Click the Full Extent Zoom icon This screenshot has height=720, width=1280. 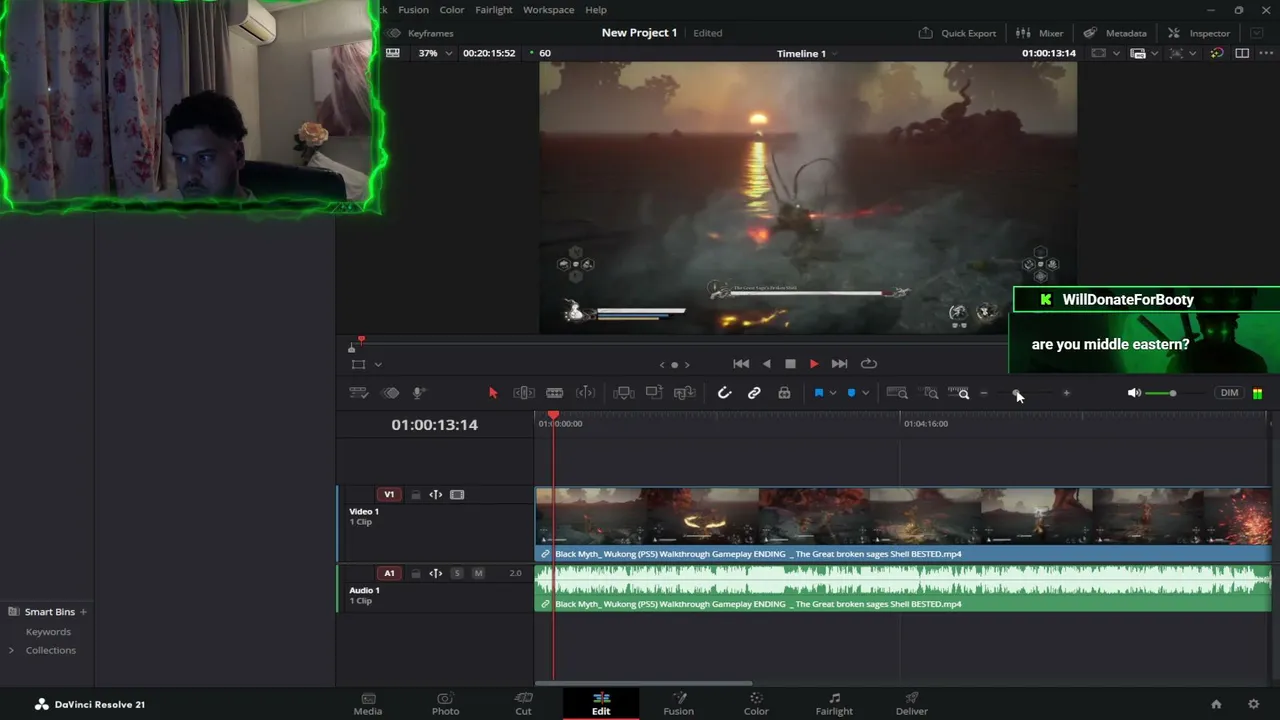(x=897, y=393)
